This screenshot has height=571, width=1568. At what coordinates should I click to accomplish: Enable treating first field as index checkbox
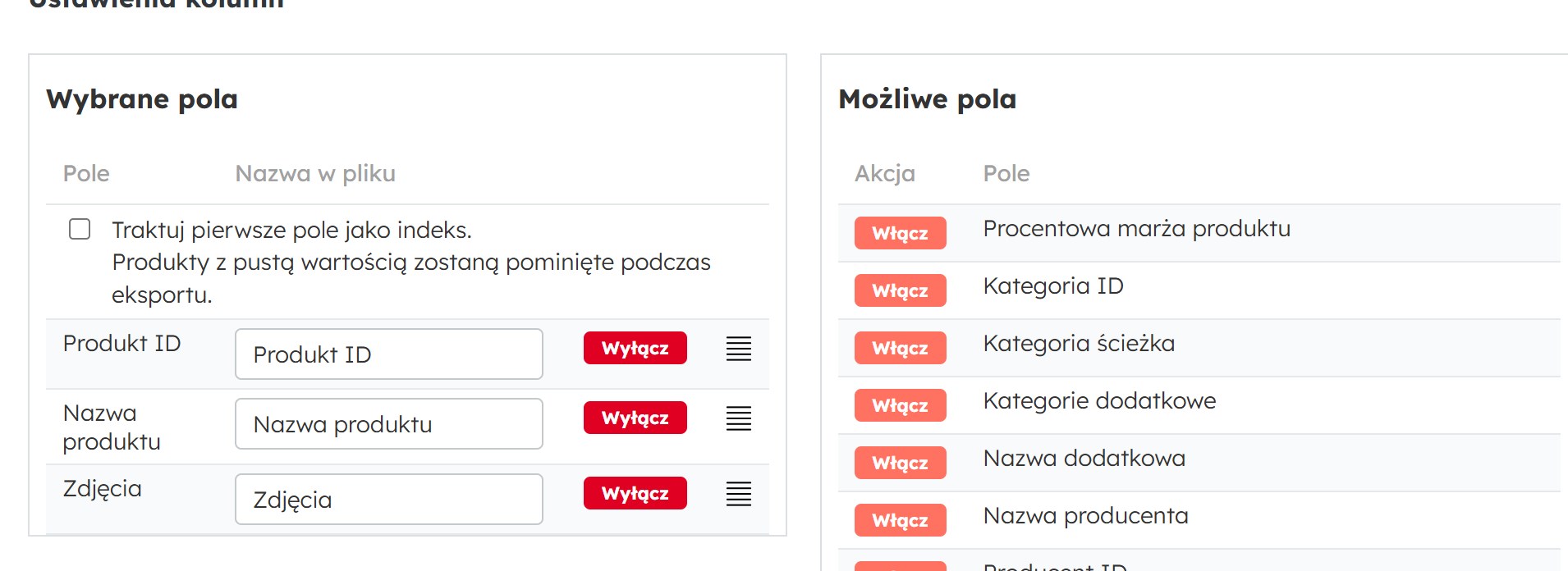click(x=80, y=229)
